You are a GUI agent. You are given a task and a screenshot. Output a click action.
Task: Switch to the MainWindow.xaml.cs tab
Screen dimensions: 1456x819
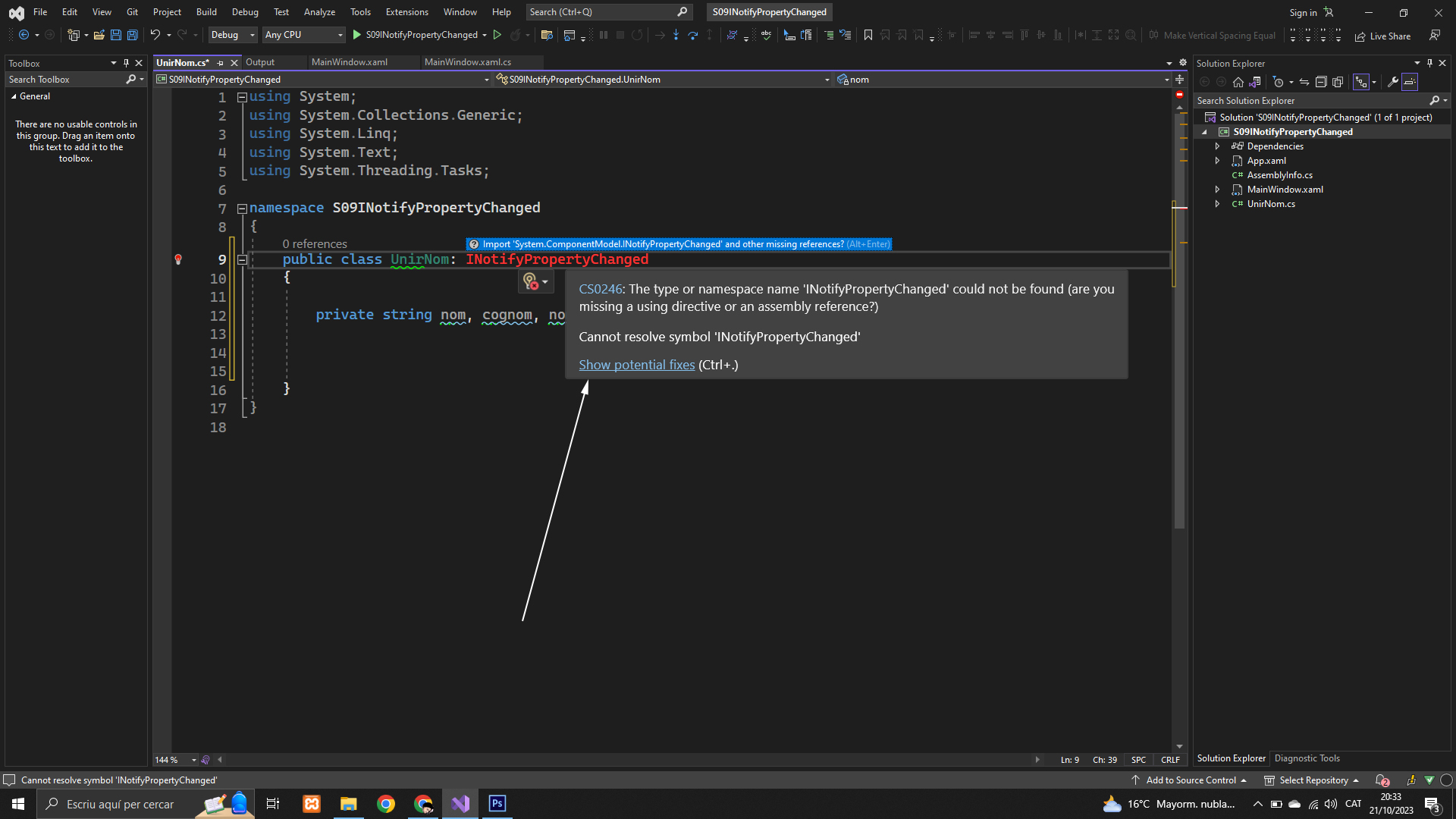pyautogui.click(x=467, y=62)
